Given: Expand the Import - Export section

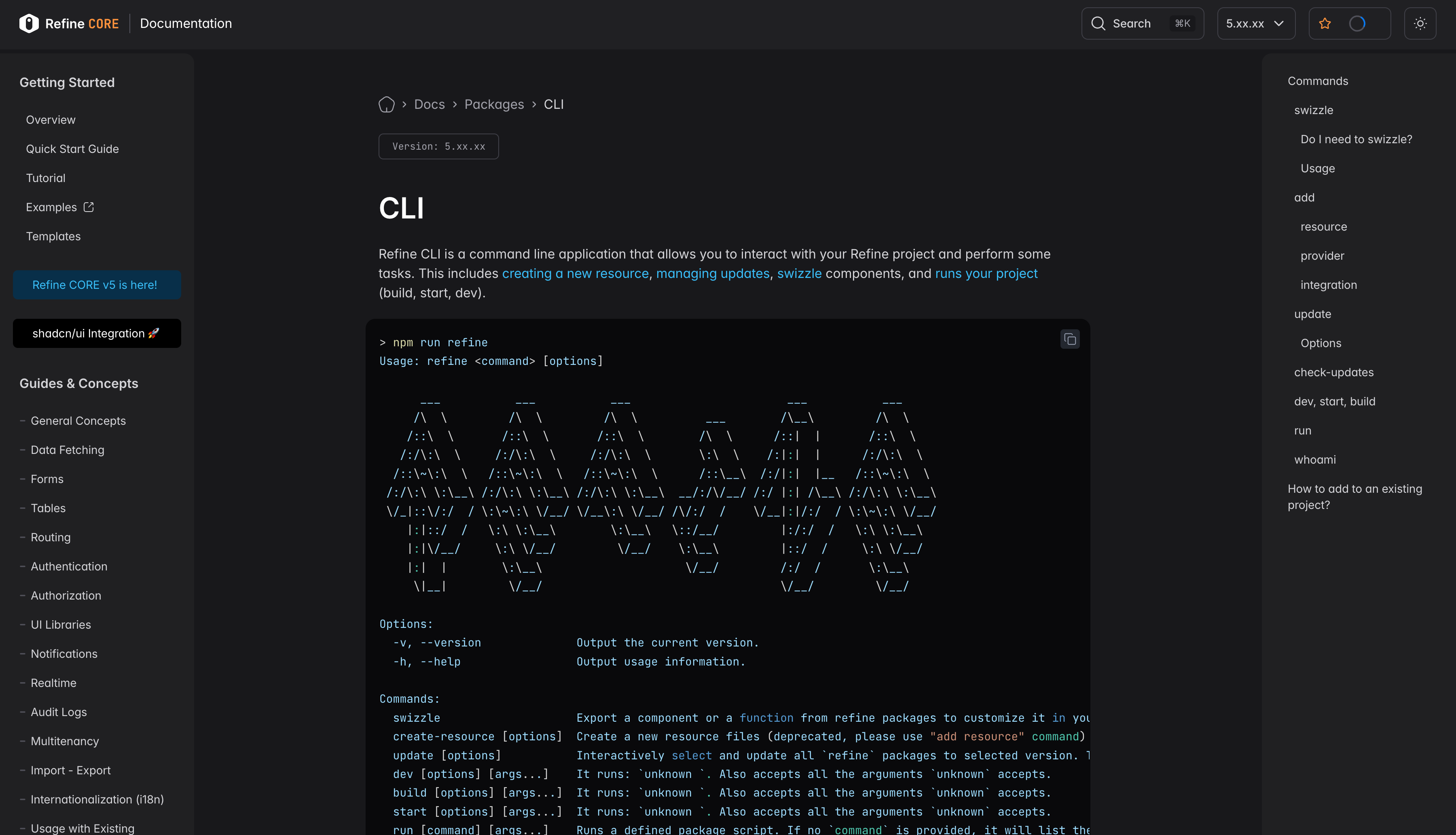Looking at the screenshot, I should 70,771.
